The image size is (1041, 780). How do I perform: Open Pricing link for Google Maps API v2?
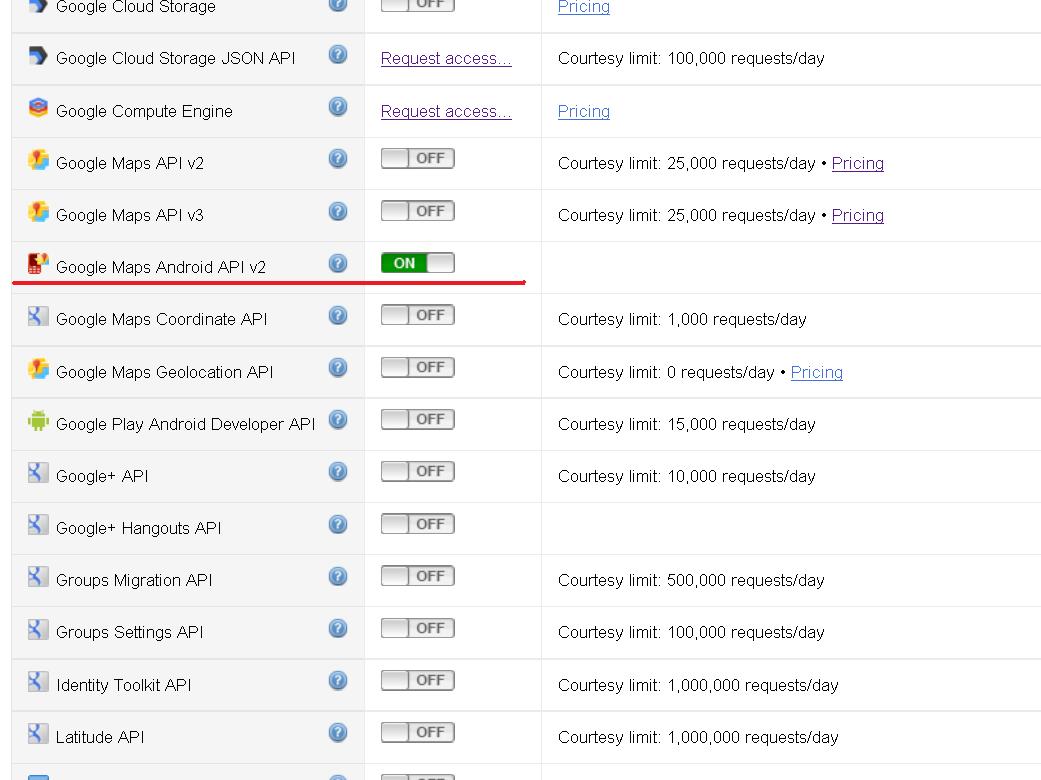tap(857, 163)
